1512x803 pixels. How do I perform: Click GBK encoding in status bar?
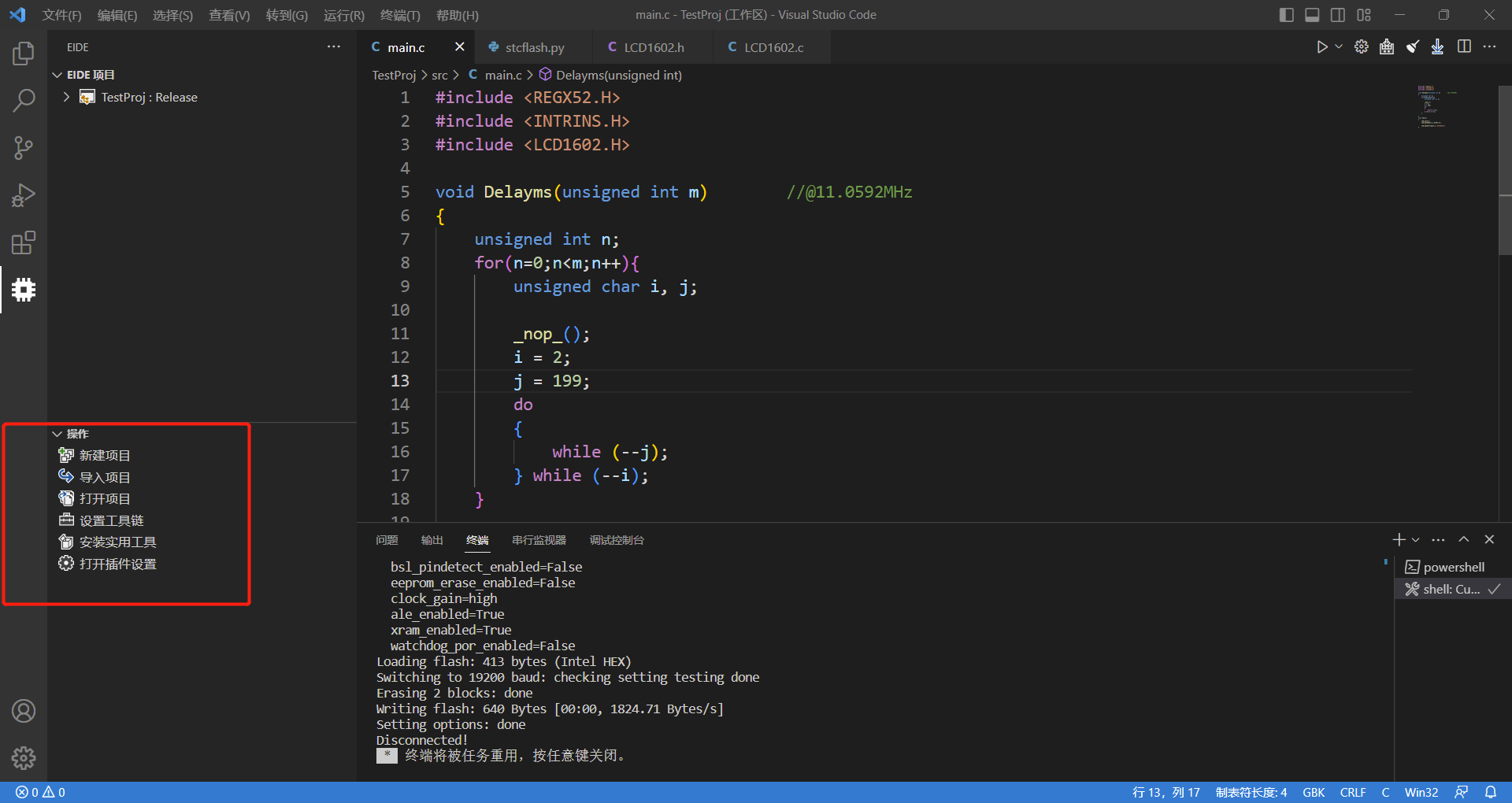tap(1314, 792)
